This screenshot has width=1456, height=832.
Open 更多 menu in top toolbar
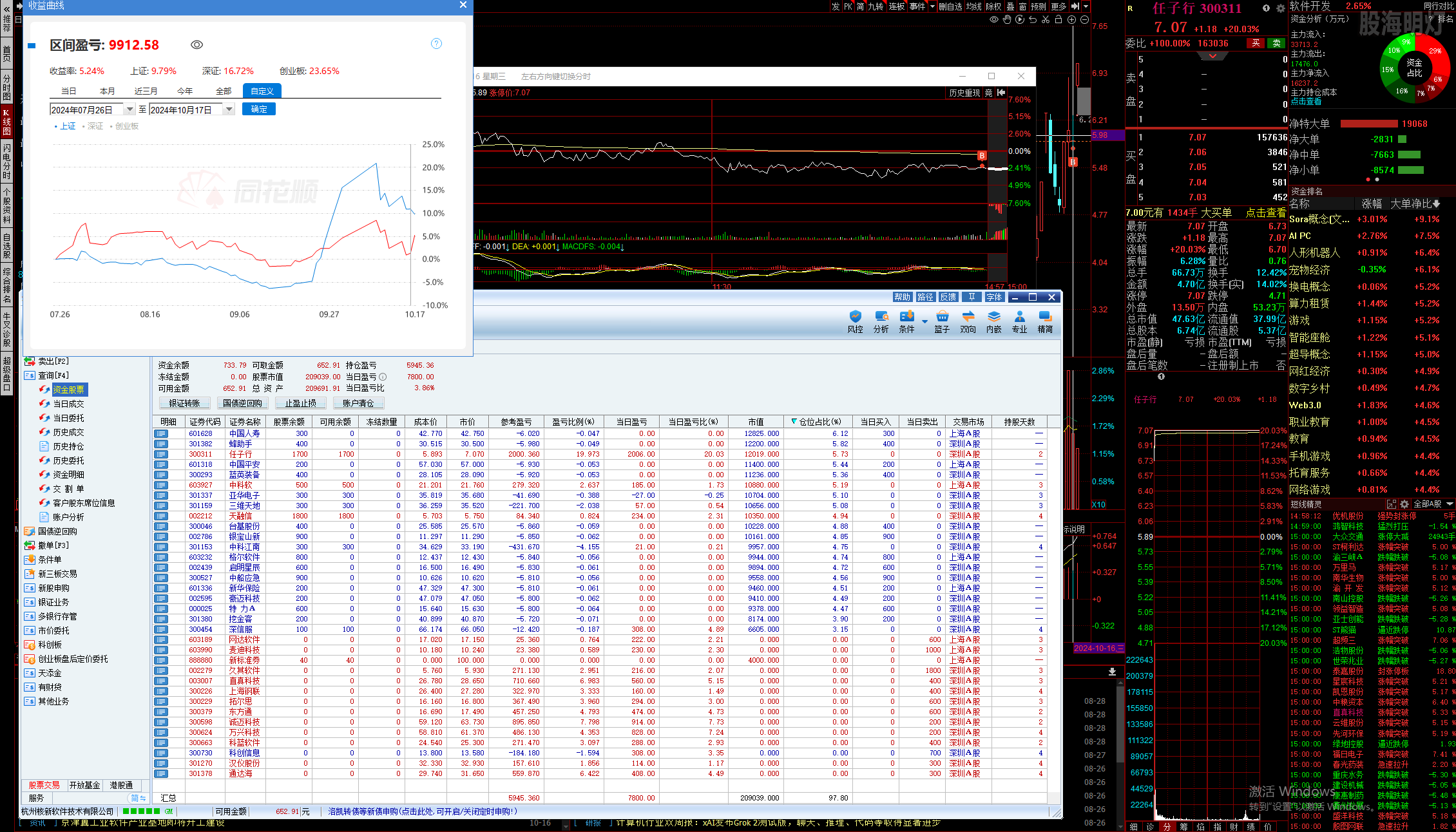point(1058,6)
